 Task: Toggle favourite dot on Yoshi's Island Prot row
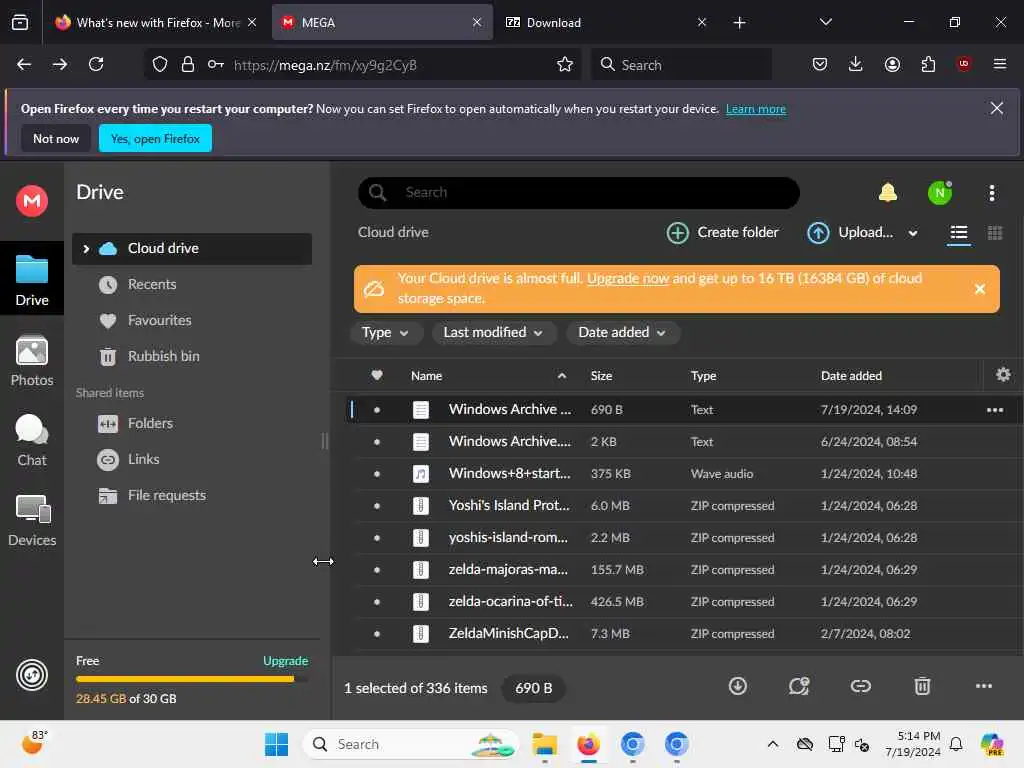(x=377, y=505)
